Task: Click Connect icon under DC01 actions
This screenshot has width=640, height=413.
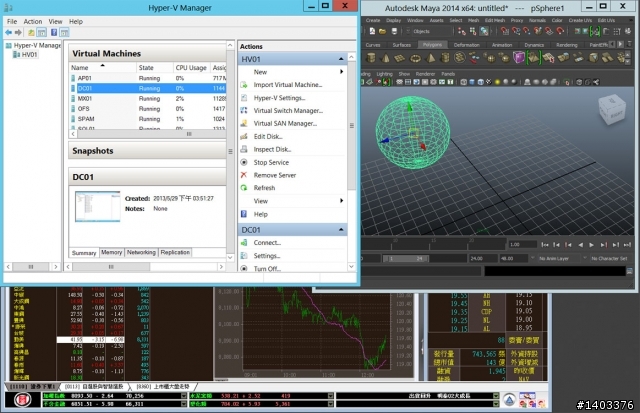Action: (x=244, y=242)
